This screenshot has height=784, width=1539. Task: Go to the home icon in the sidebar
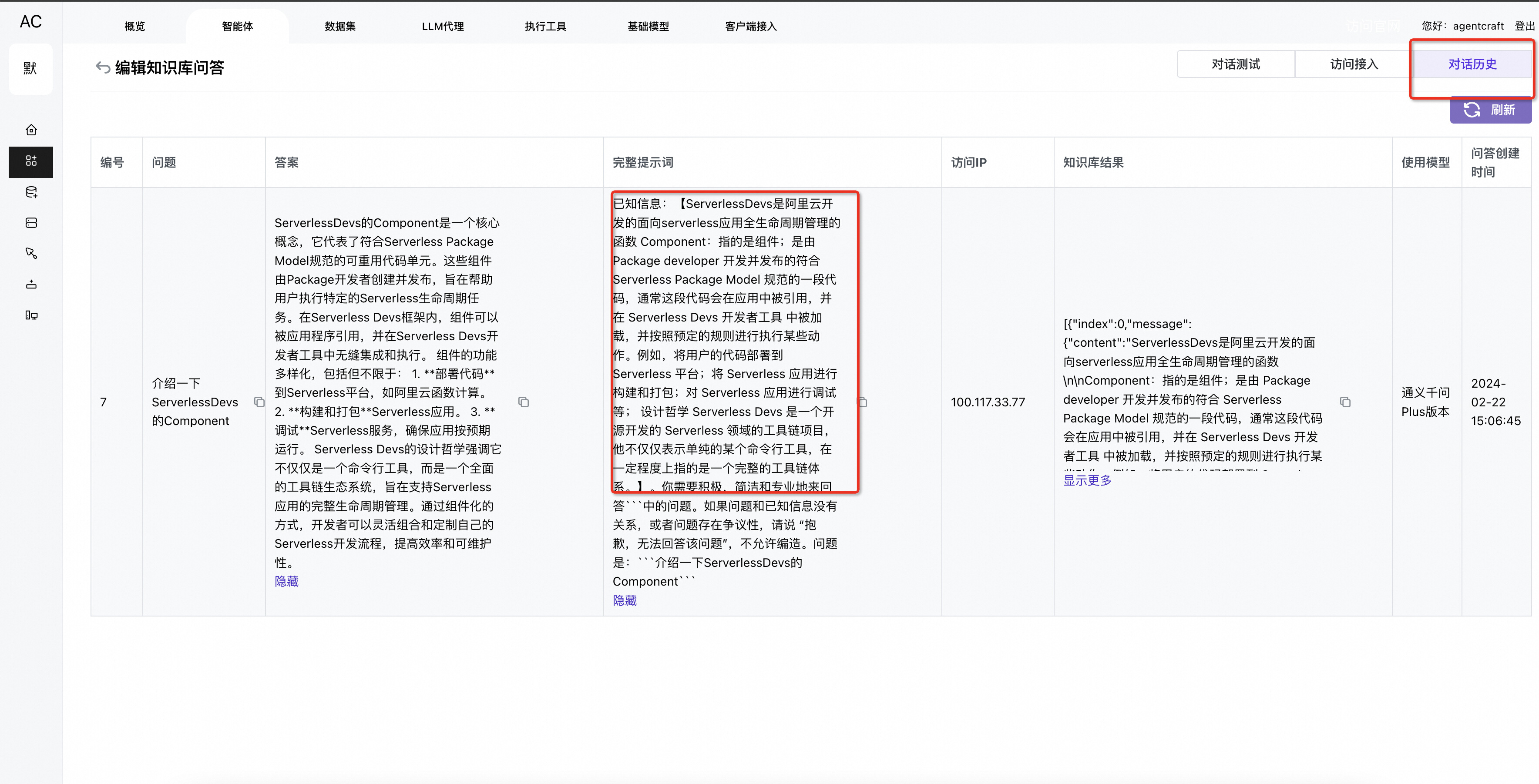tap(31, 130)
